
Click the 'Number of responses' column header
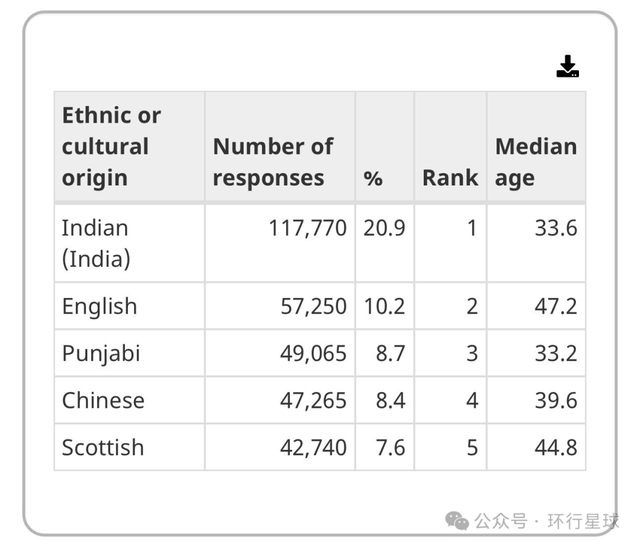pos(272,162)
